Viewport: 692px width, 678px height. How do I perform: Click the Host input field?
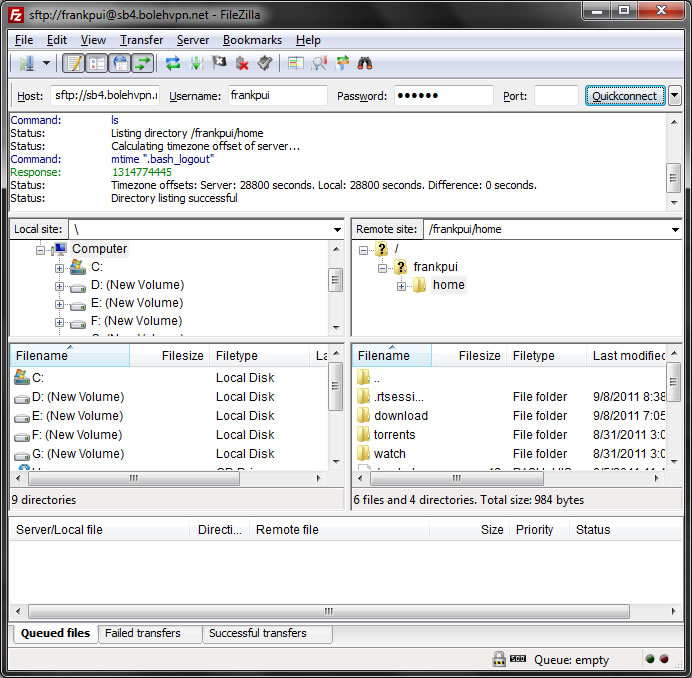[x=105, y=95]
